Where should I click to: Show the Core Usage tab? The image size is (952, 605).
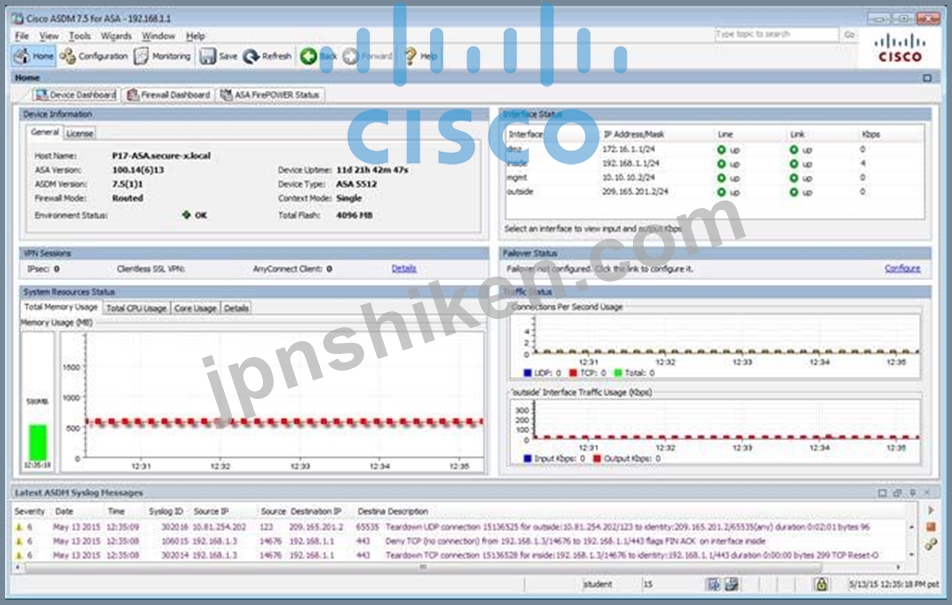195,308
